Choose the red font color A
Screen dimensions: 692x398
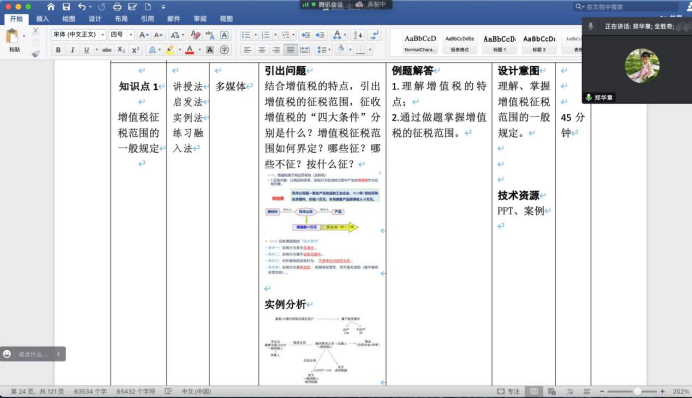[x=190, y=50]
